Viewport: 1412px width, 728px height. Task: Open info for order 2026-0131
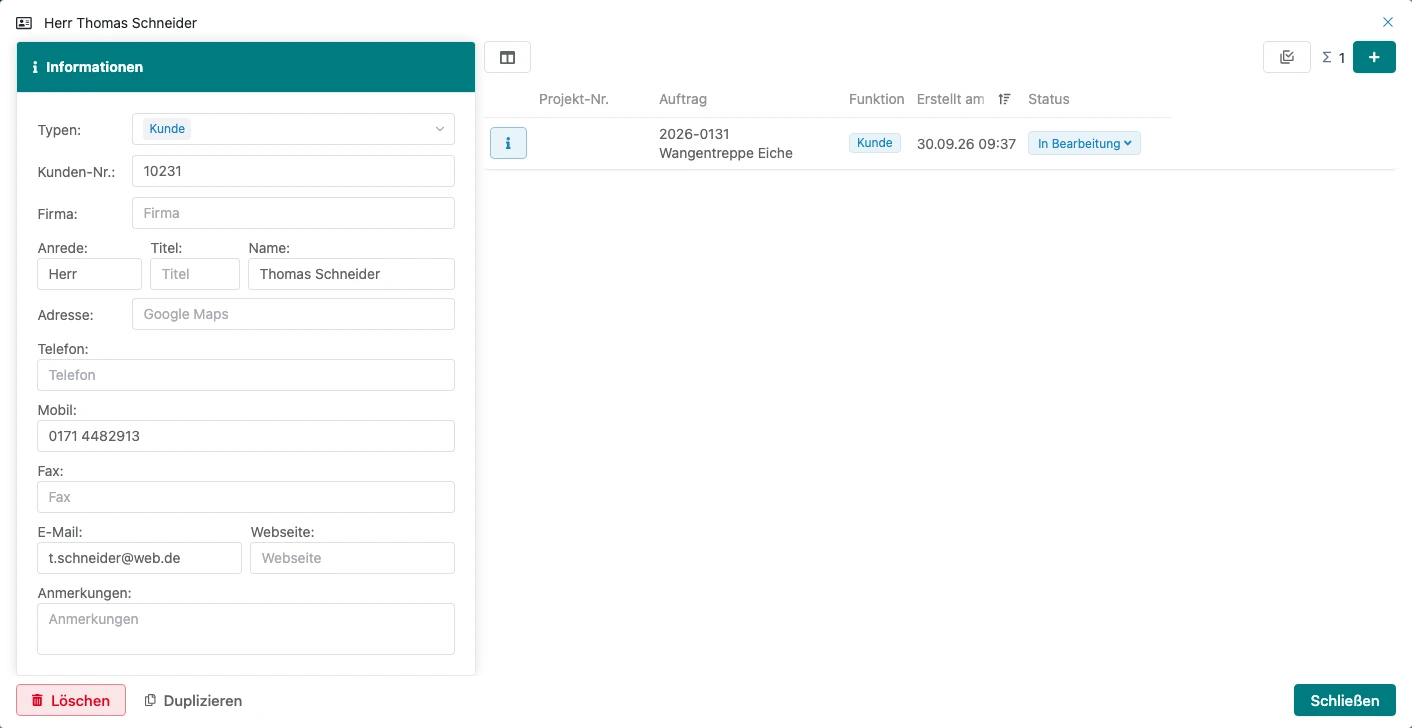(x=508, y=143)
